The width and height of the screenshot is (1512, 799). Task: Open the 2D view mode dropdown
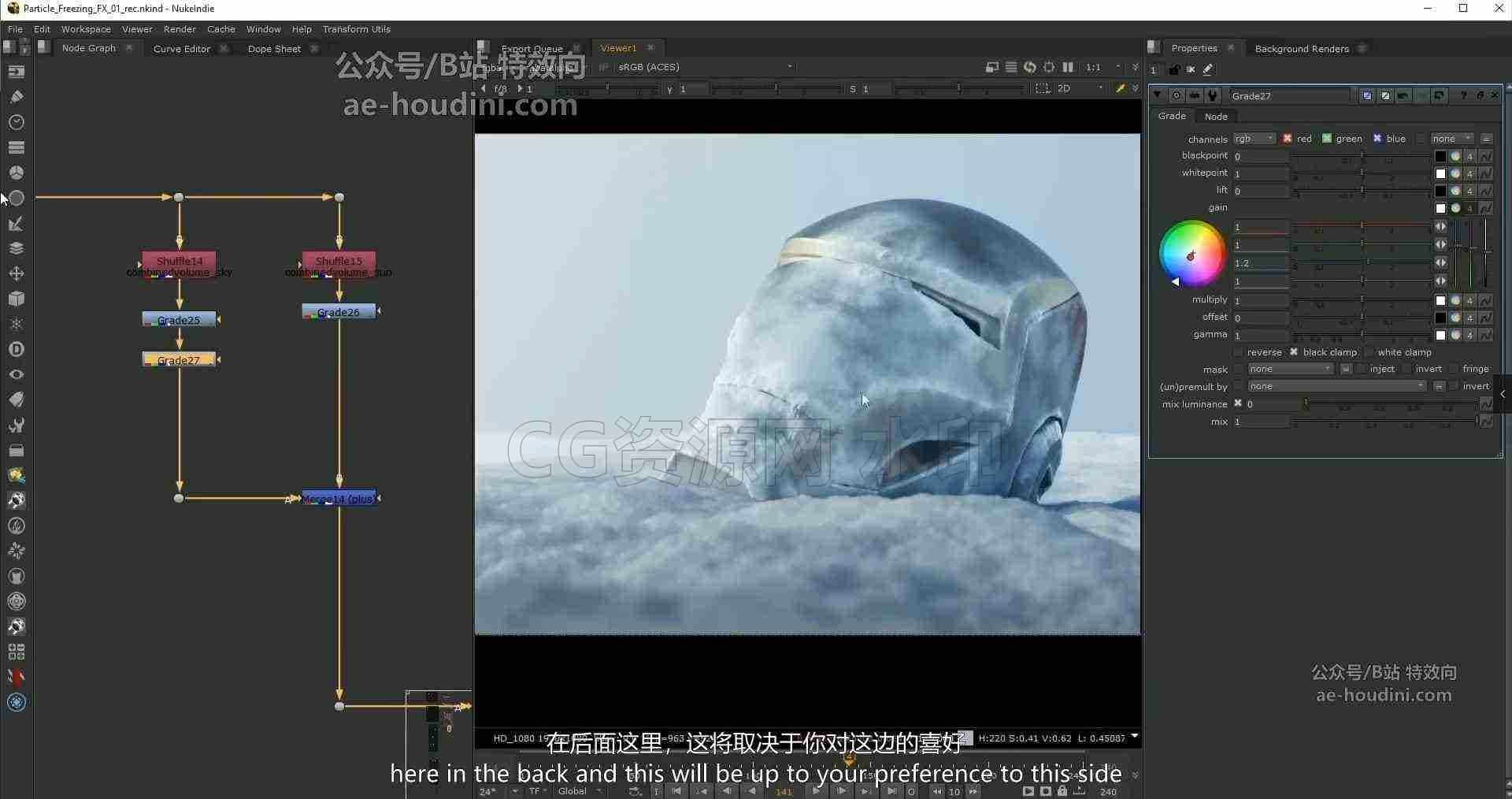pyautogui.click(x=1080, y=88)
